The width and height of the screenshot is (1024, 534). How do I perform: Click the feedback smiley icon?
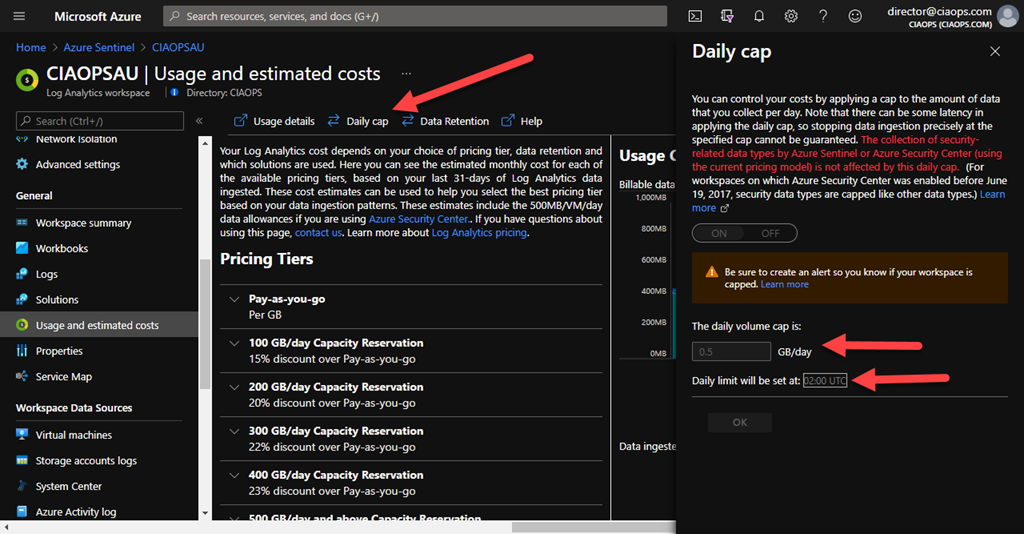click(x=855, y=16)
